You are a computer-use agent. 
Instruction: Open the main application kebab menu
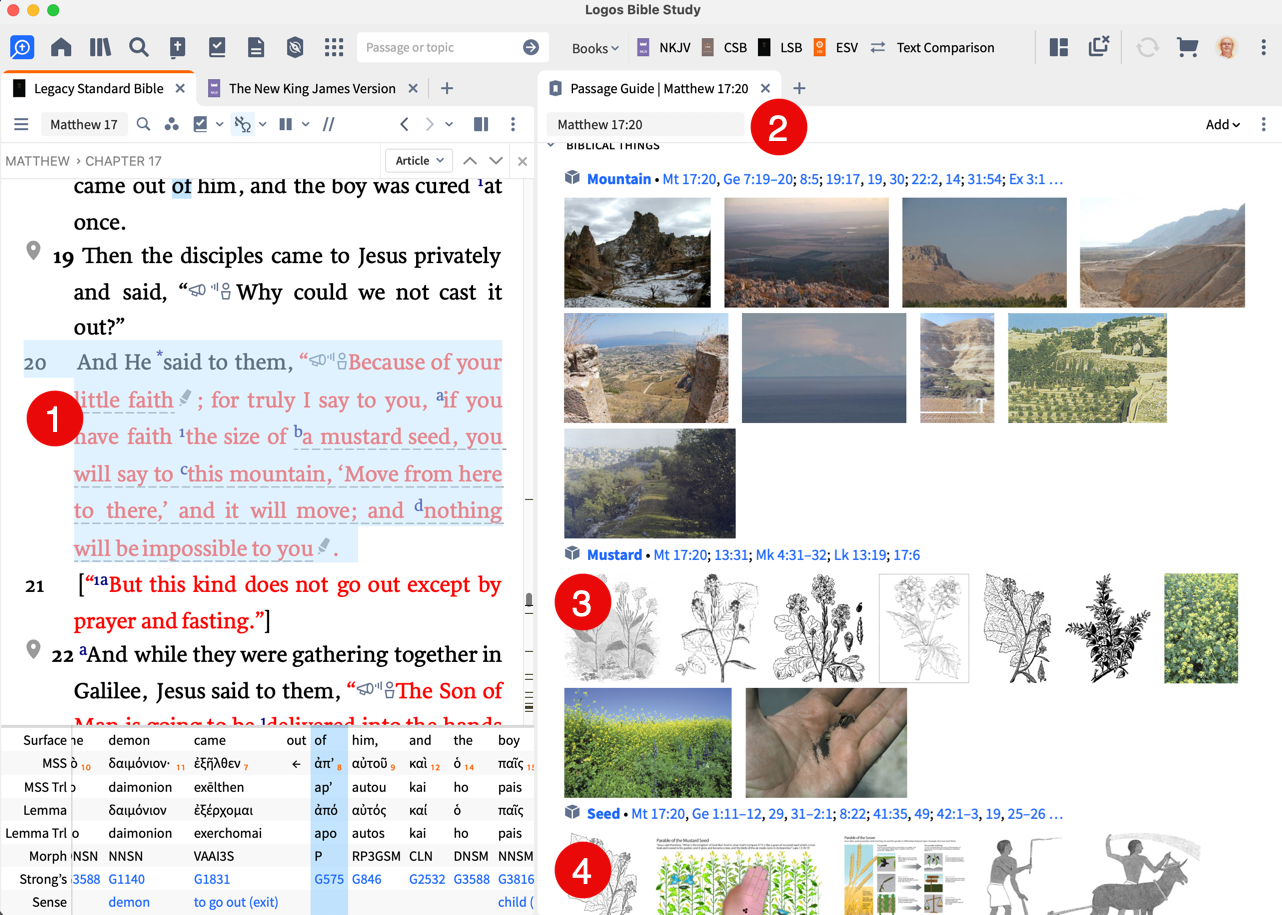point(1264,47)
